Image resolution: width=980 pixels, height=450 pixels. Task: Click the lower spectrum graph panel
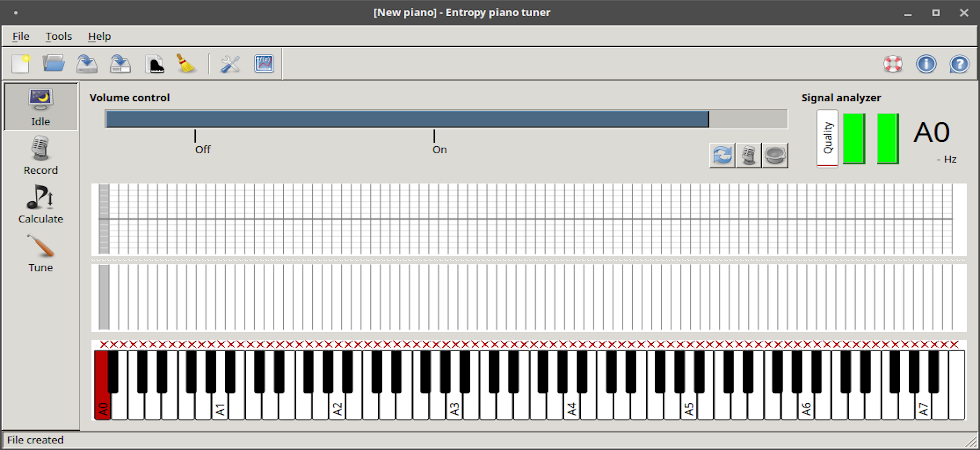[529, 298]
